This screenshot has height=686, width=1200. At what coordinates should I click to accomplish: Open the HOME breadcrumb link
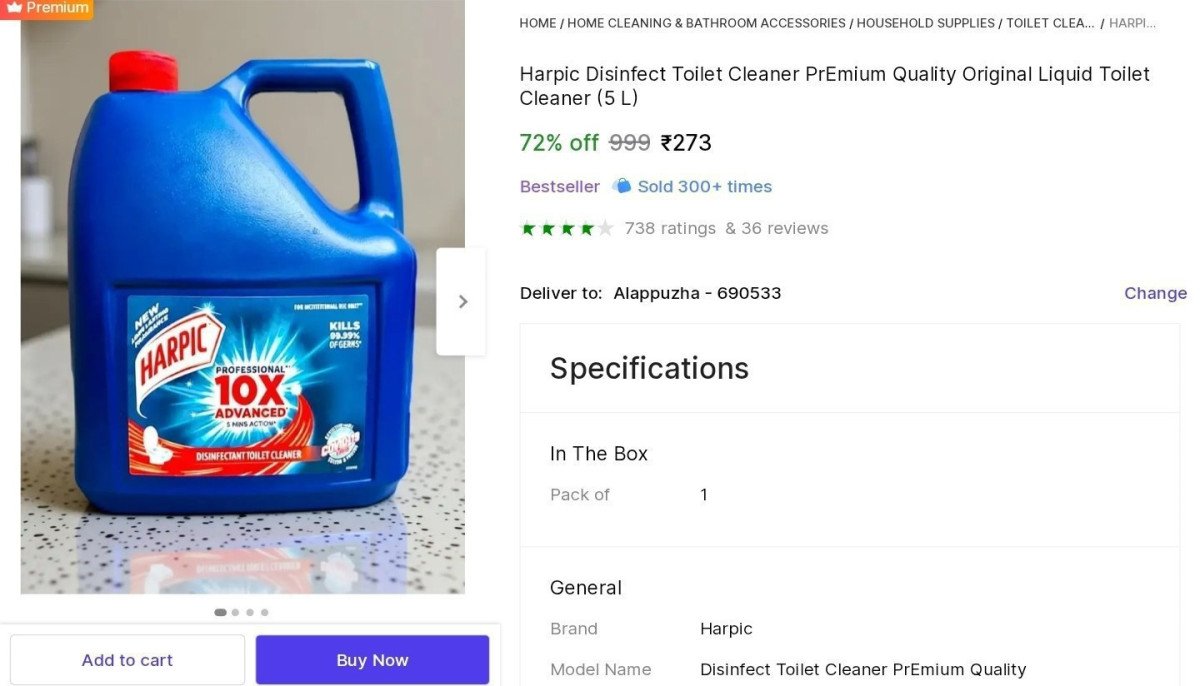click(537, 23)
